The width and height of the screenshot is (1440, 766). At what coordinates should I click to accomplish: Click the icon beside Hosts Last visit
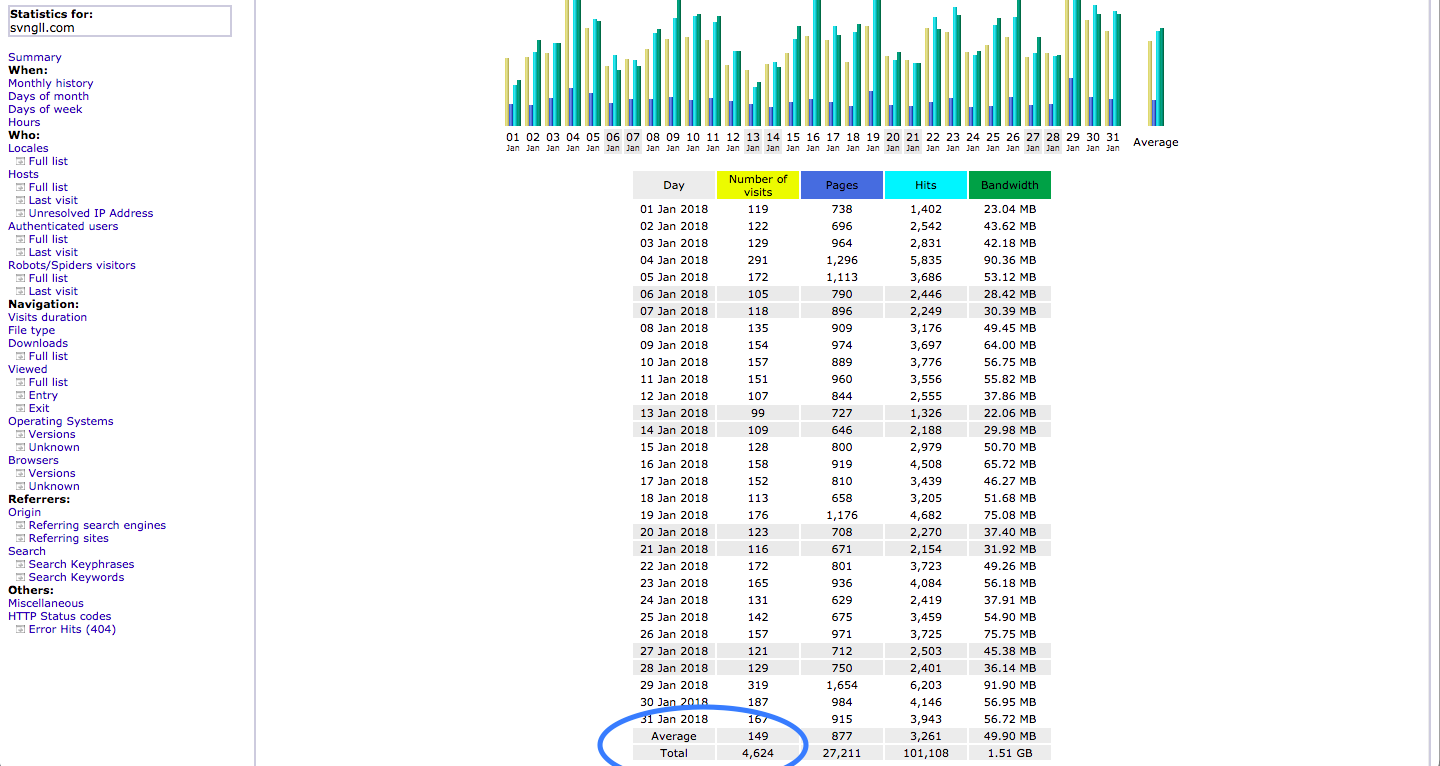tap(21, 200)
